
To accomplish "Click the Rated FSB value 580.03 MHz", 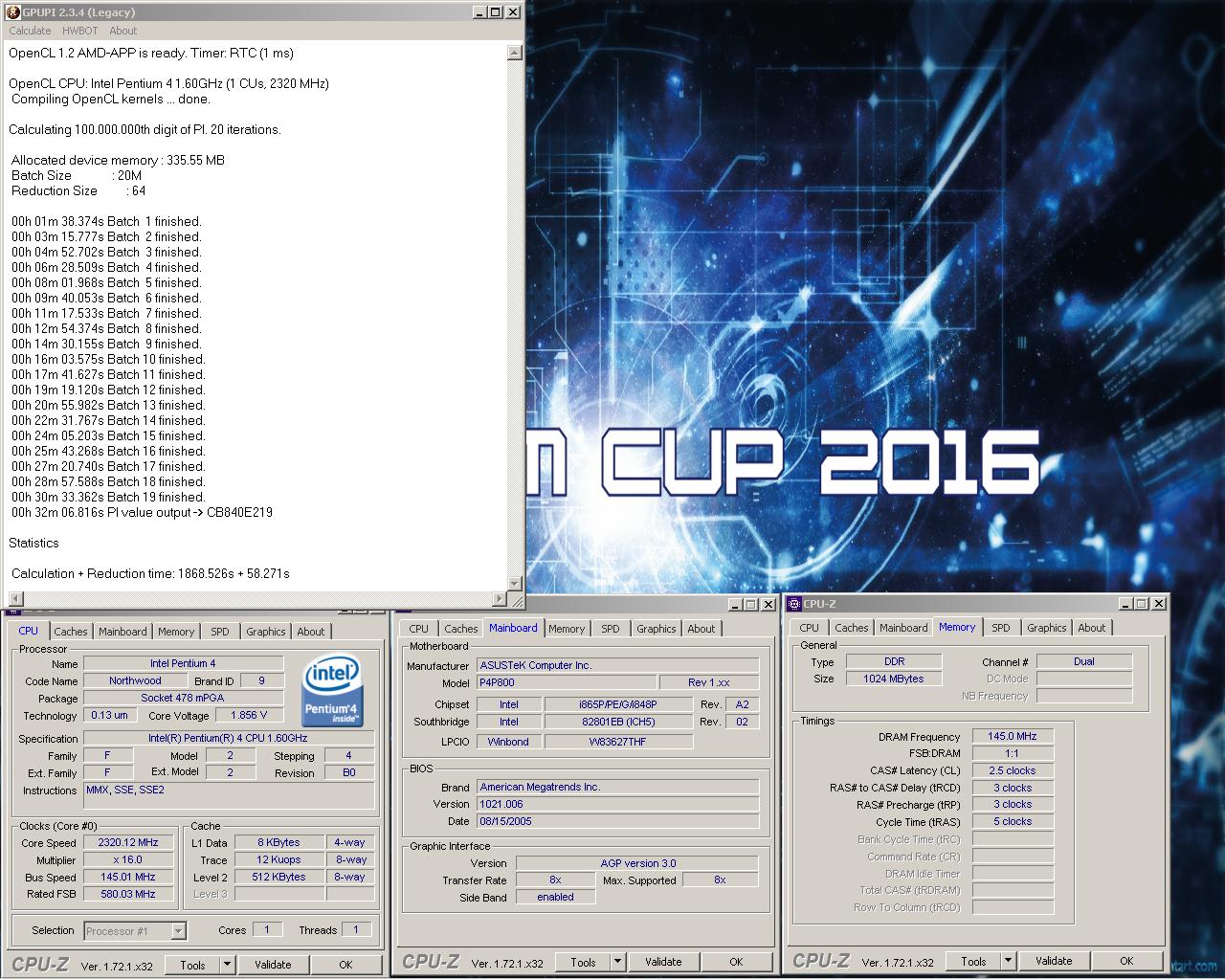I will (x=128, y=894).
